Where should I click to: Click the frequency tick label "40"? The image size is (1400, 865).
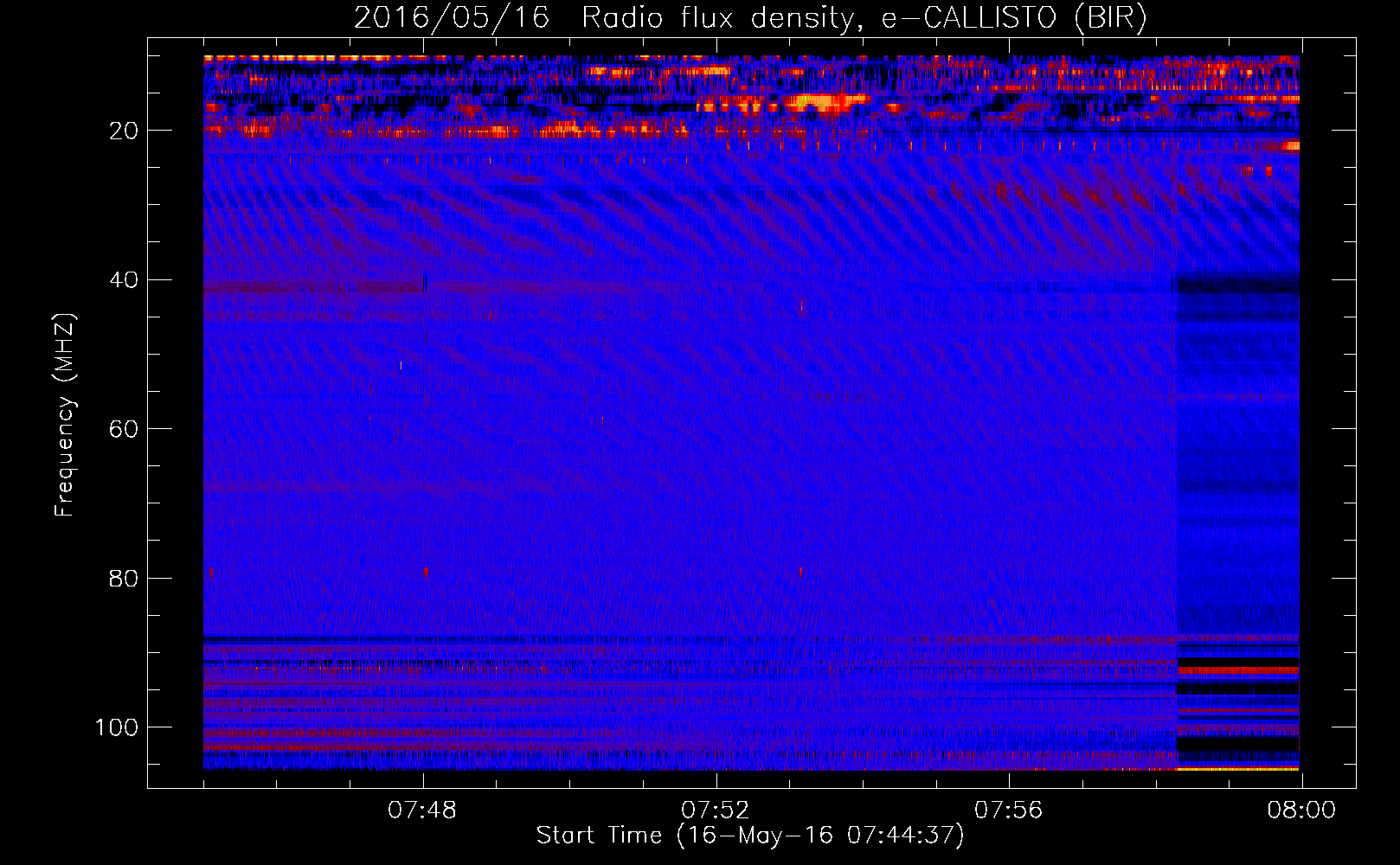pyautogui.click(x=125, y=280)
